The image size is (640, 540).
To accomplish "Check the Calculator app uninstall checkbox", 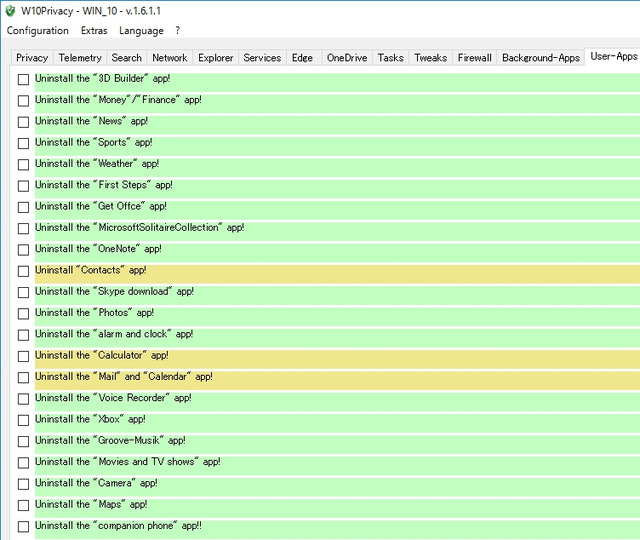I will pos(23,356).
